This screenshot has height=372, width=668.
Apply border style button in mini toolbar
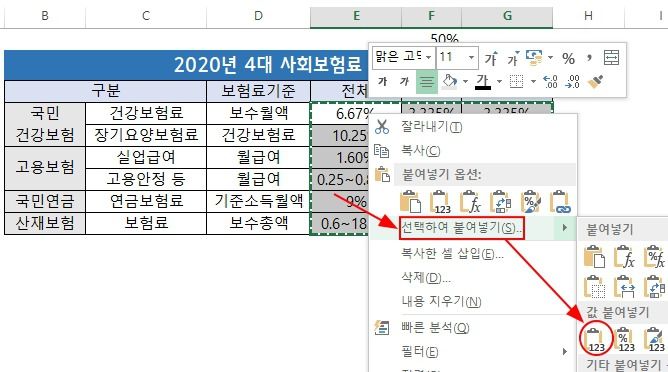point(516,81)
